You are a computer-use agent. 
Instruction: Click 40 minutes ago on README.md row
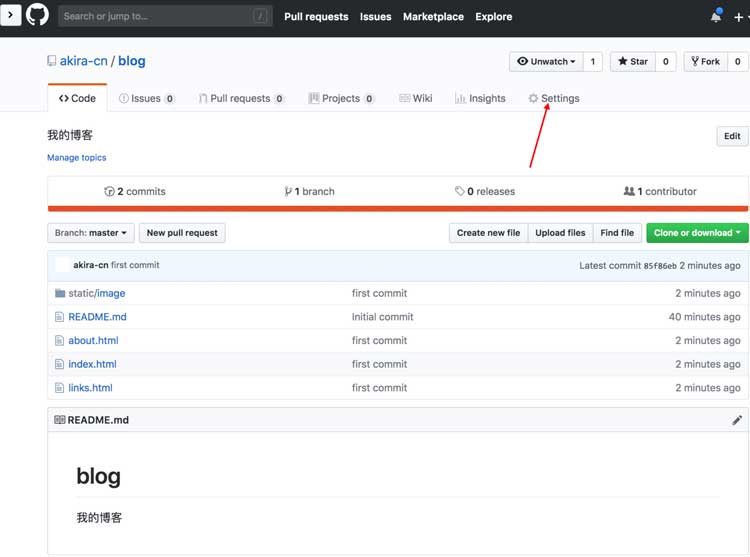(x=705, y=317)
